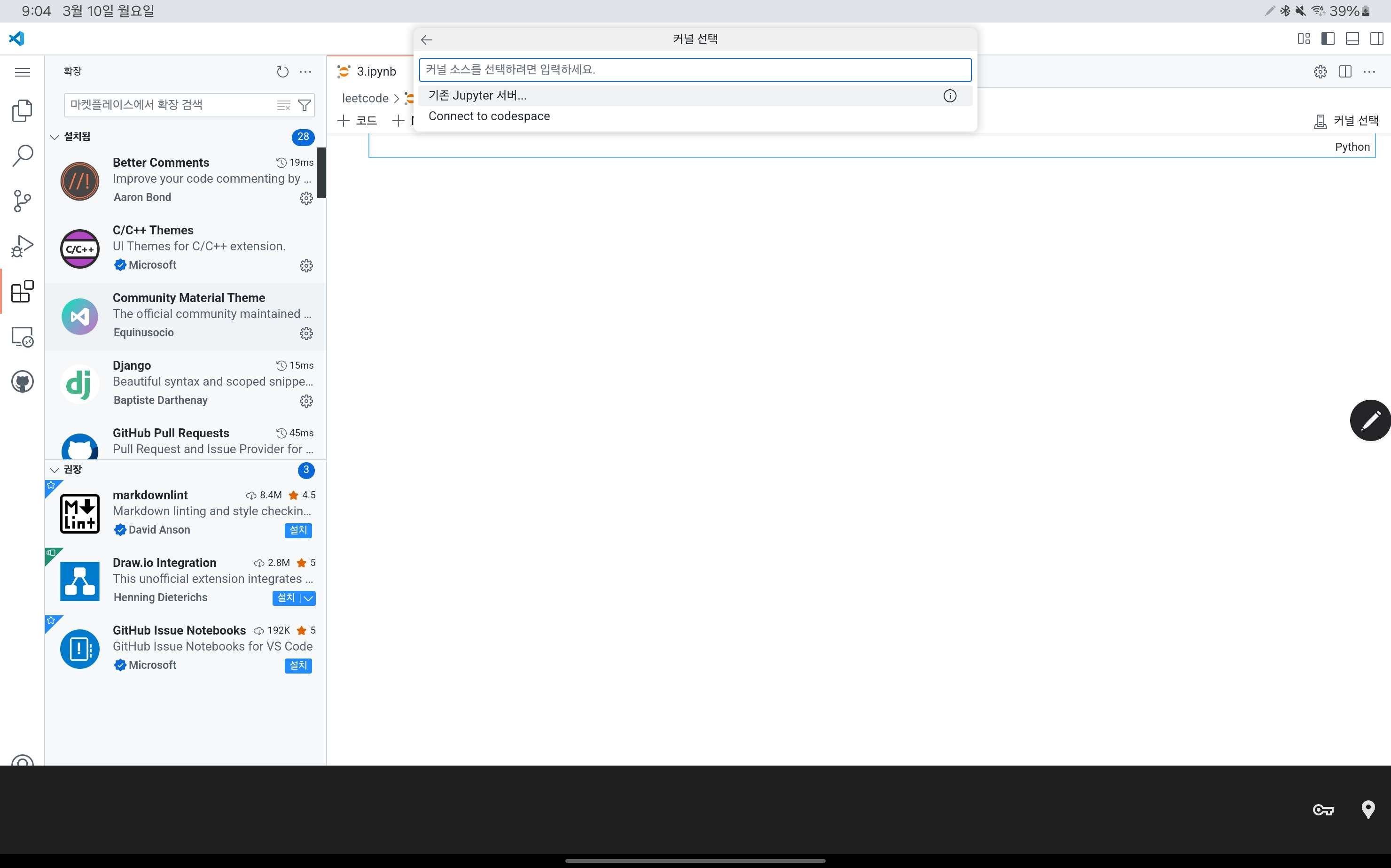Open the Explorer view in activity bar
The height and width of the screenshot is (868, 1391).
pos(23,110)
